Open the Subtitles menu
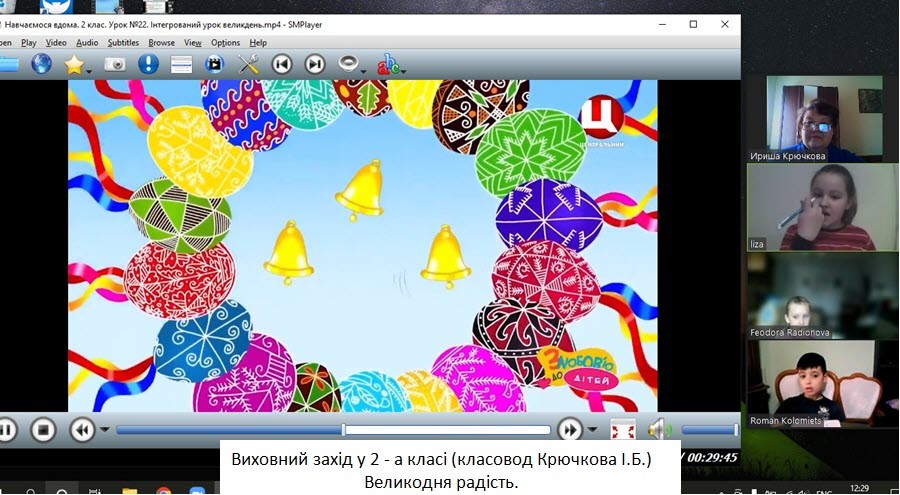Screen dimensions: 900x495 123,43
